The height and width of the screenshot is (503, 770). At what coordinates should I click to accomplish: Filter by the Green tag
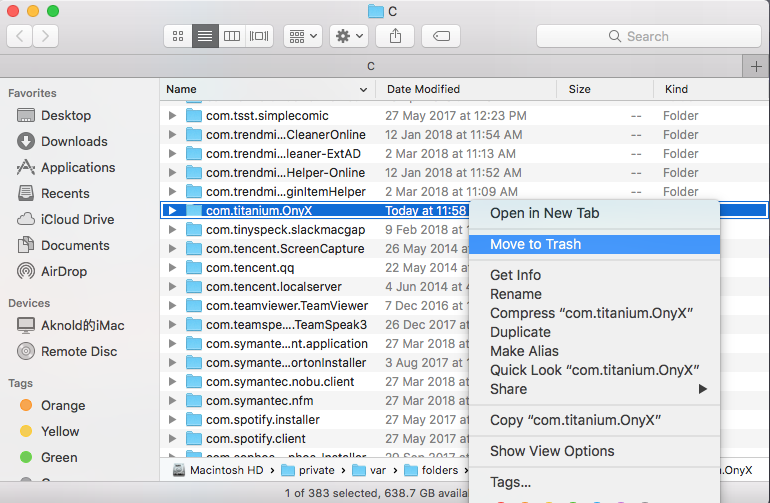tap(59, 458)
